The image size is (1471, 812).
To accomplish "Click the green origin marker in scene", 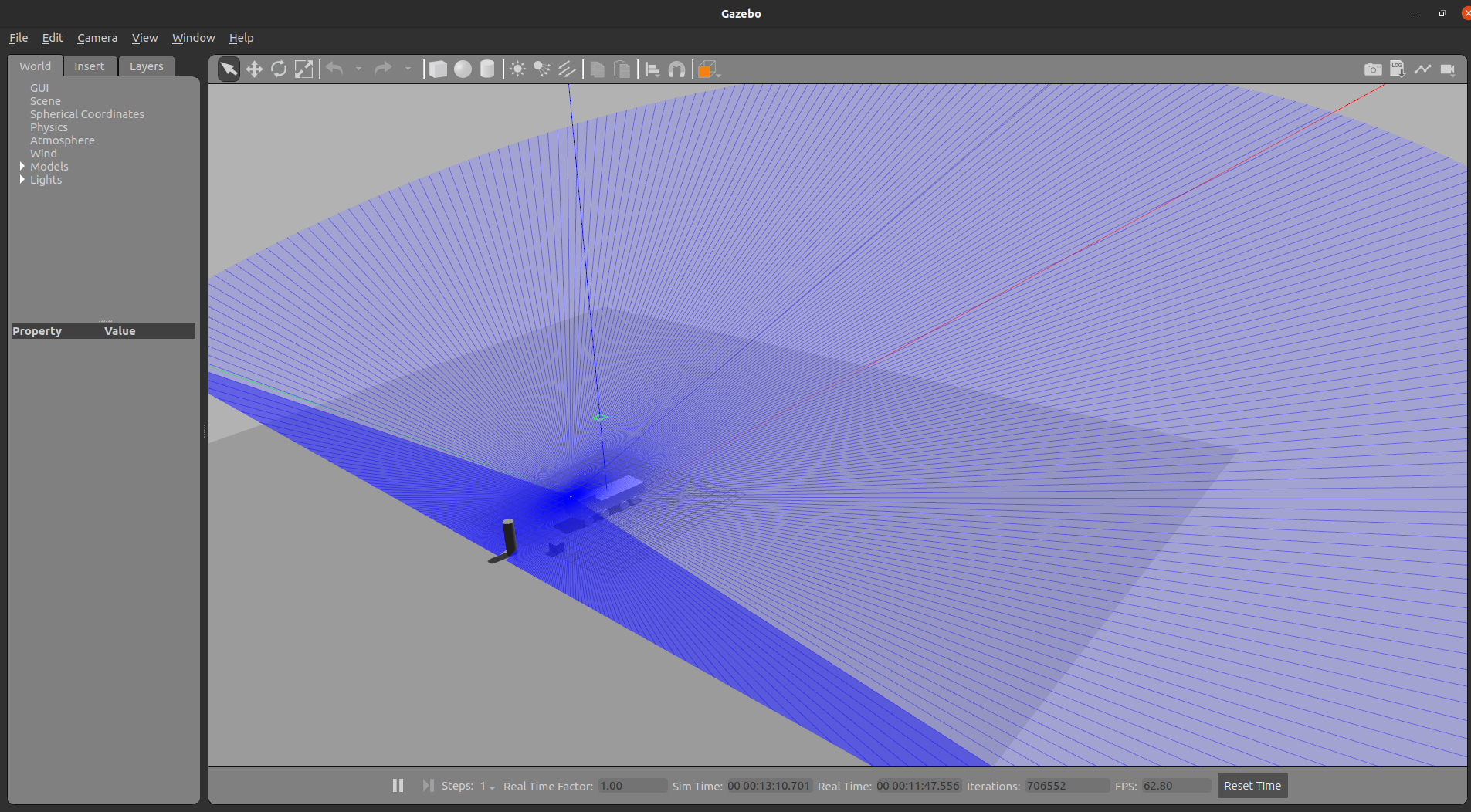I will 600,418.
